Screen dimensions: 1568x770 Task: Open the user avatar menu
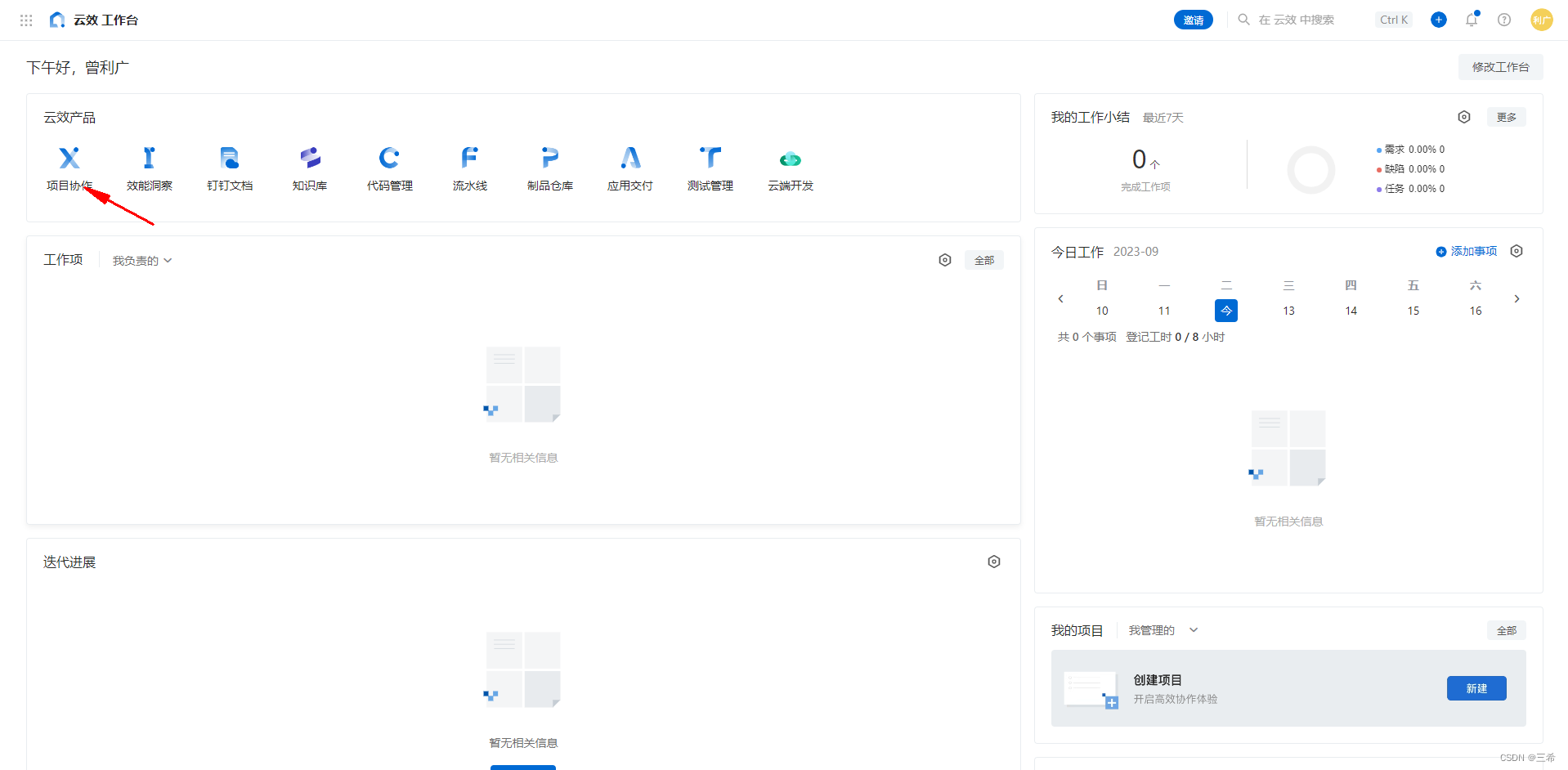coord(1541,20)
